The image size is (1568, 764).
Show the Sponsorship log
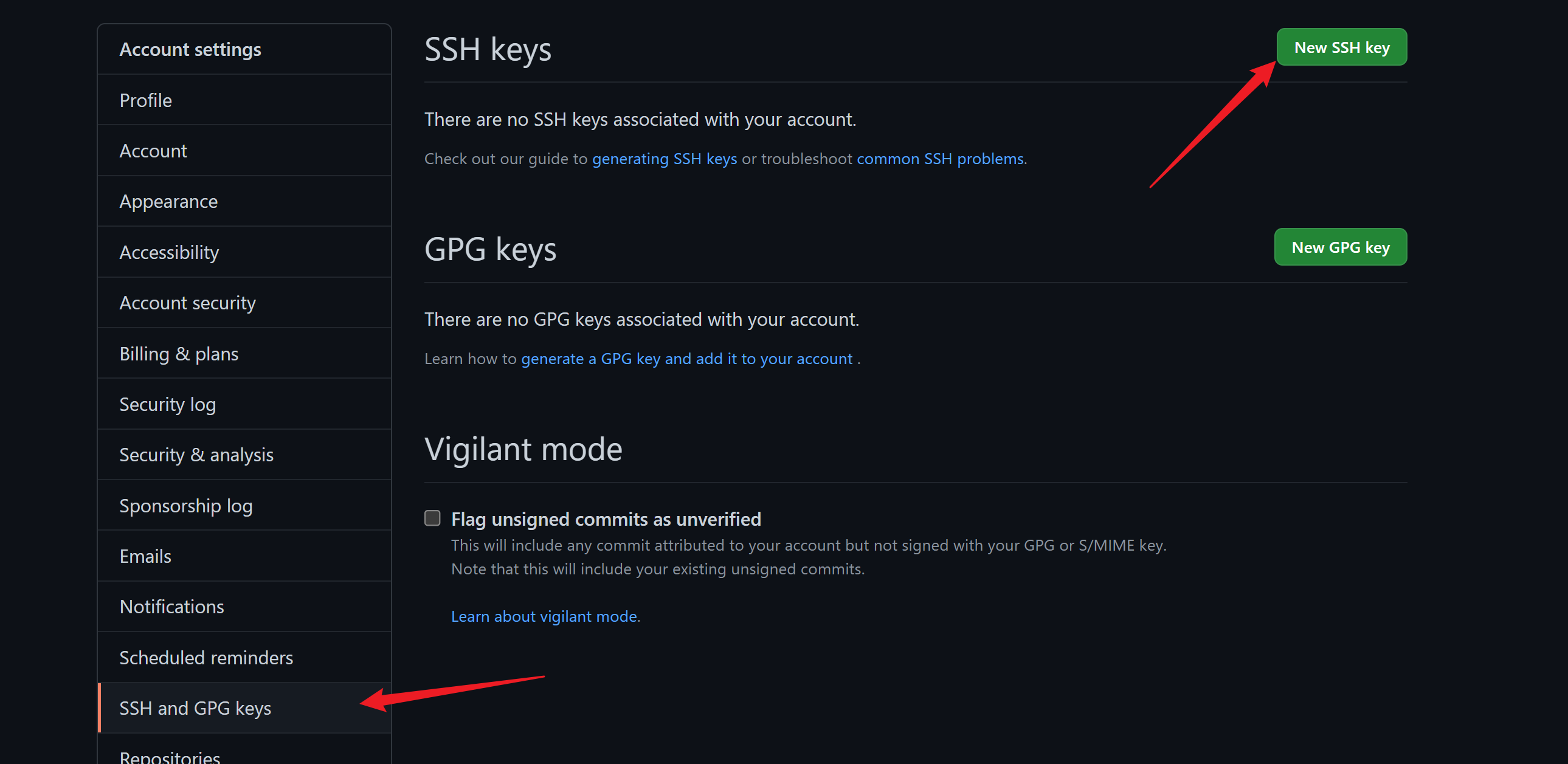[185, 506]
